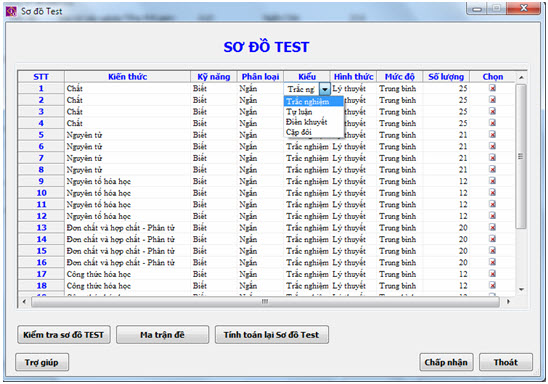Click the vertical scrollbar down arrow

click(521, 289)
